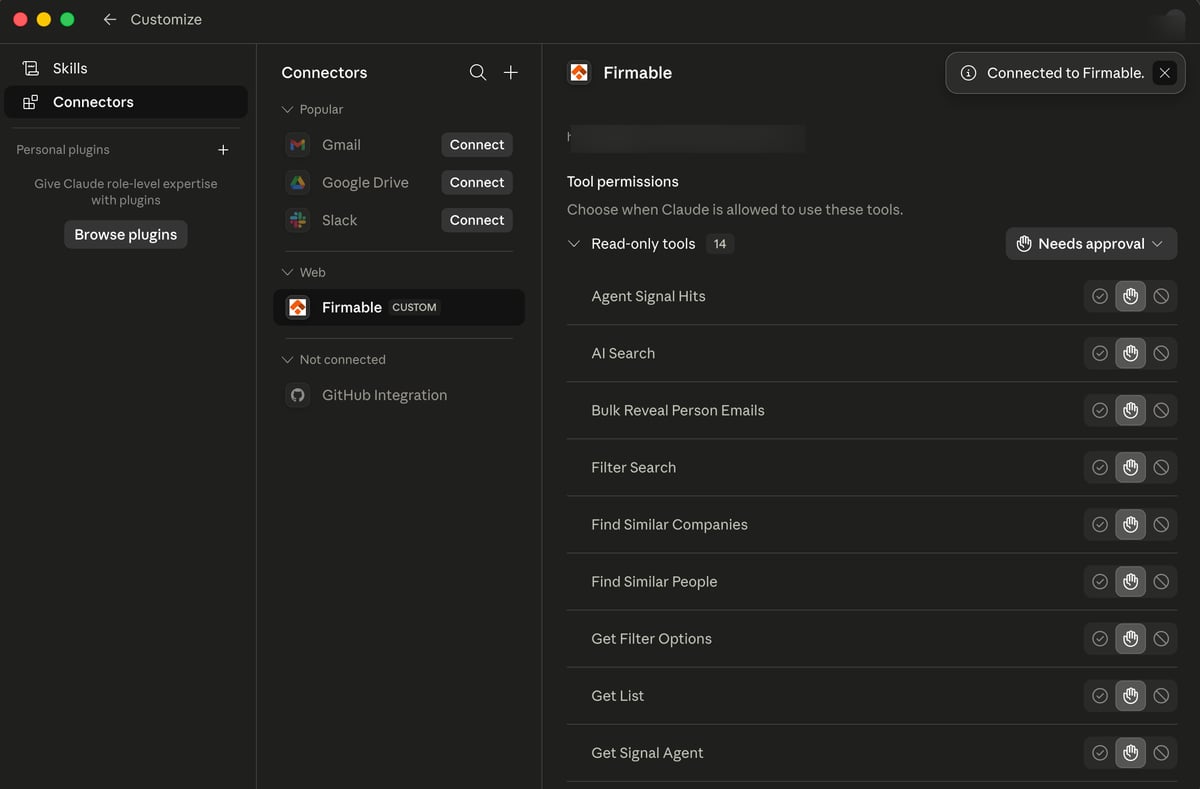Set Agent Signal Hits to always allow
This screenshot has width=1200, height=789.
pos(1100,296)
